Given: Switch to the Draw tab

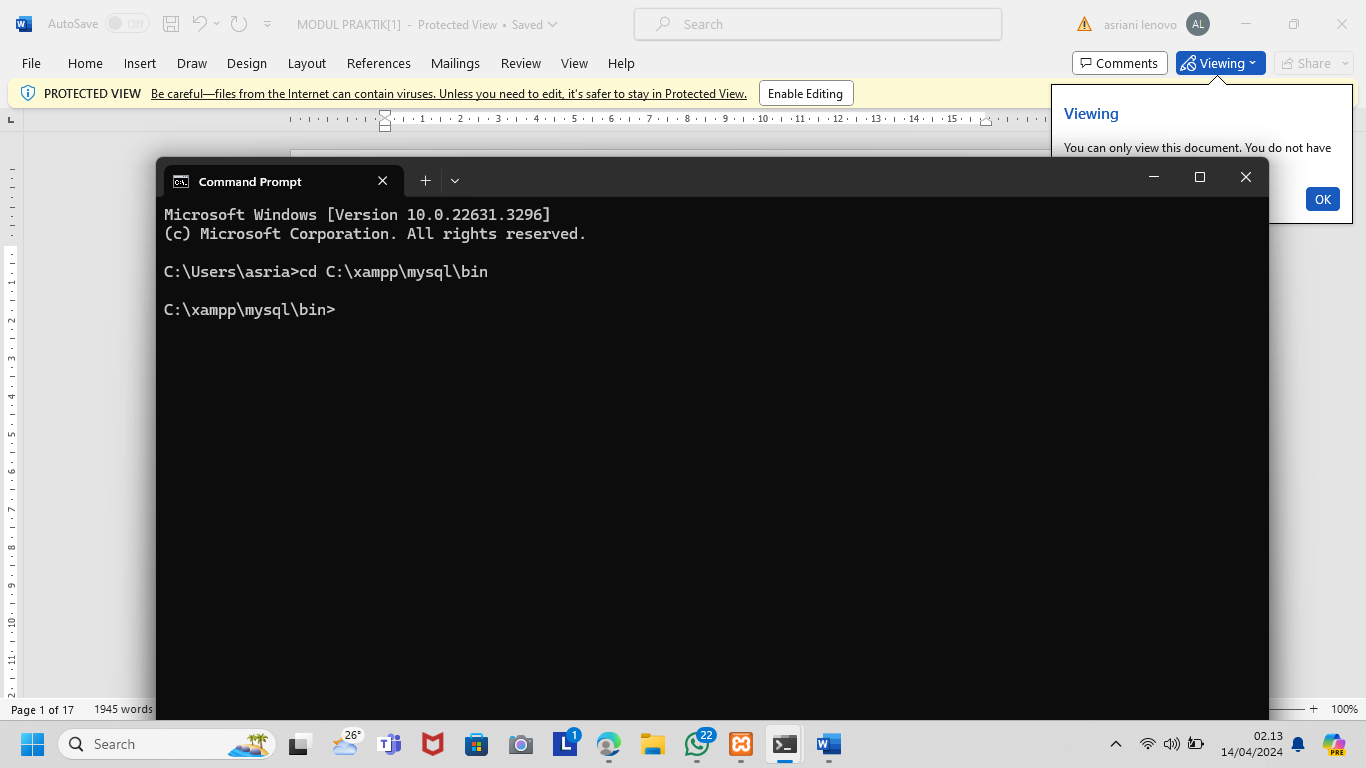Looking at the screenshot, I should pyautogui.click(x=192, y=63).
